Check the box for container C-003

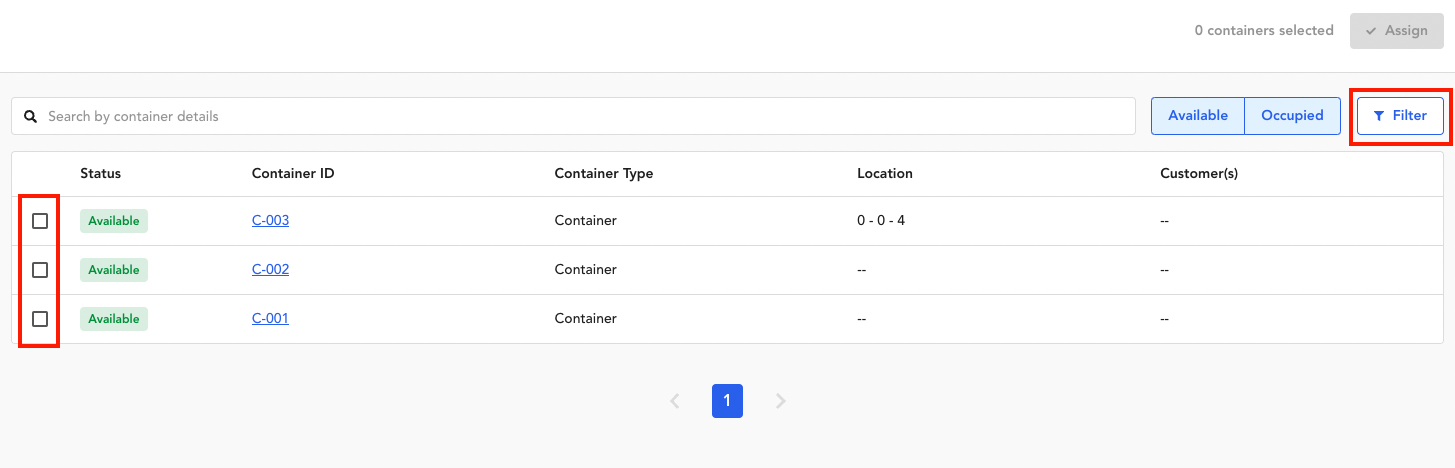click(x=40, y=221)
